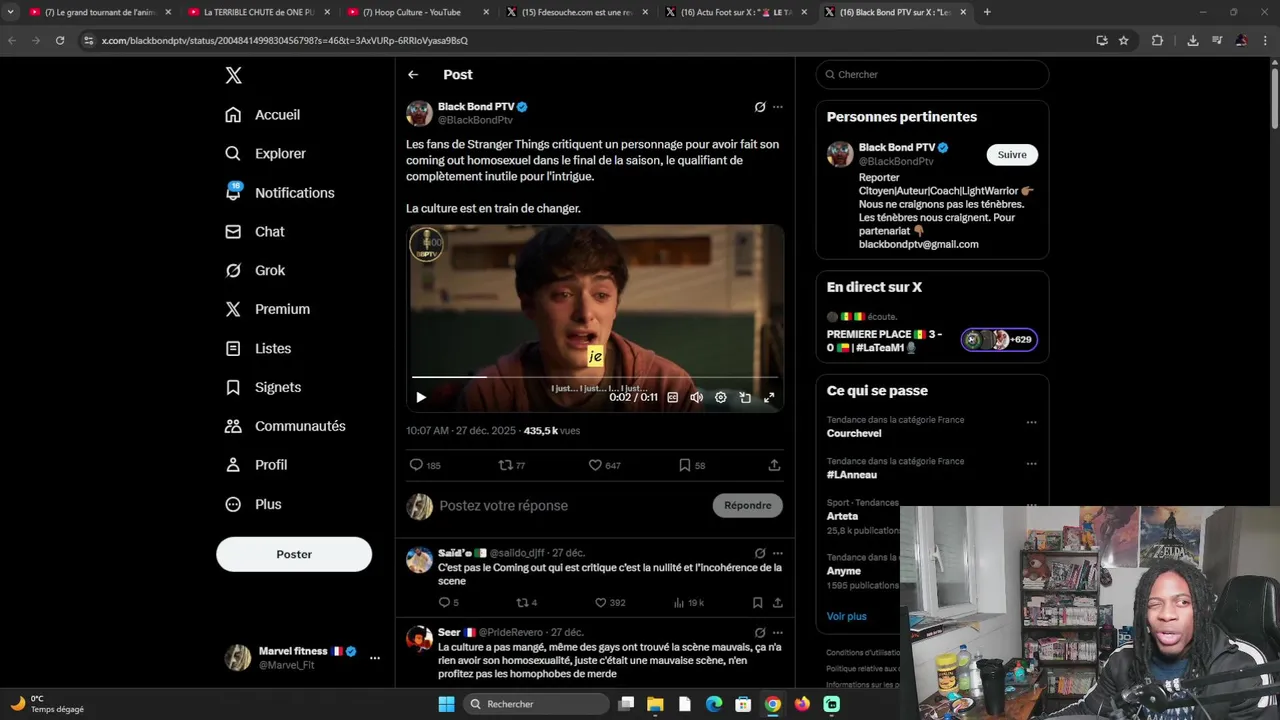Click the Poster button
Screen dimensions: 1280x720
(x=294, y=554)
